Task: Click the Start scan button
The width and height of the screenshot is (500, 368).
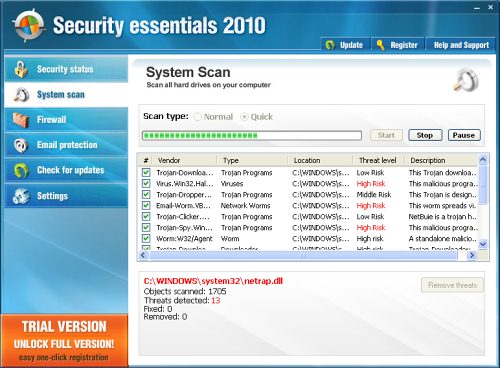Action: pyautogui.click(x=386, y=135)
